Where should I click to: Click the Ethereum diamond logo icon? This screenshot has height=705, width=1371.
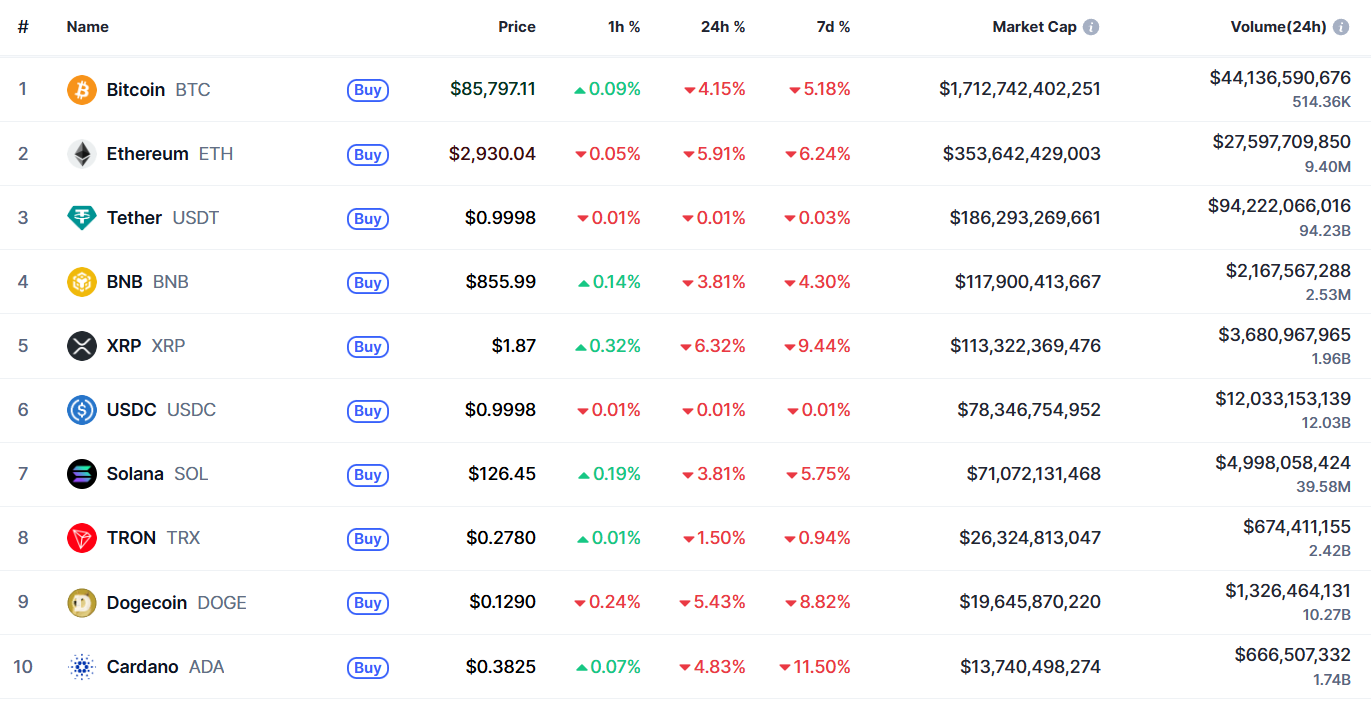tap(82, 153)
